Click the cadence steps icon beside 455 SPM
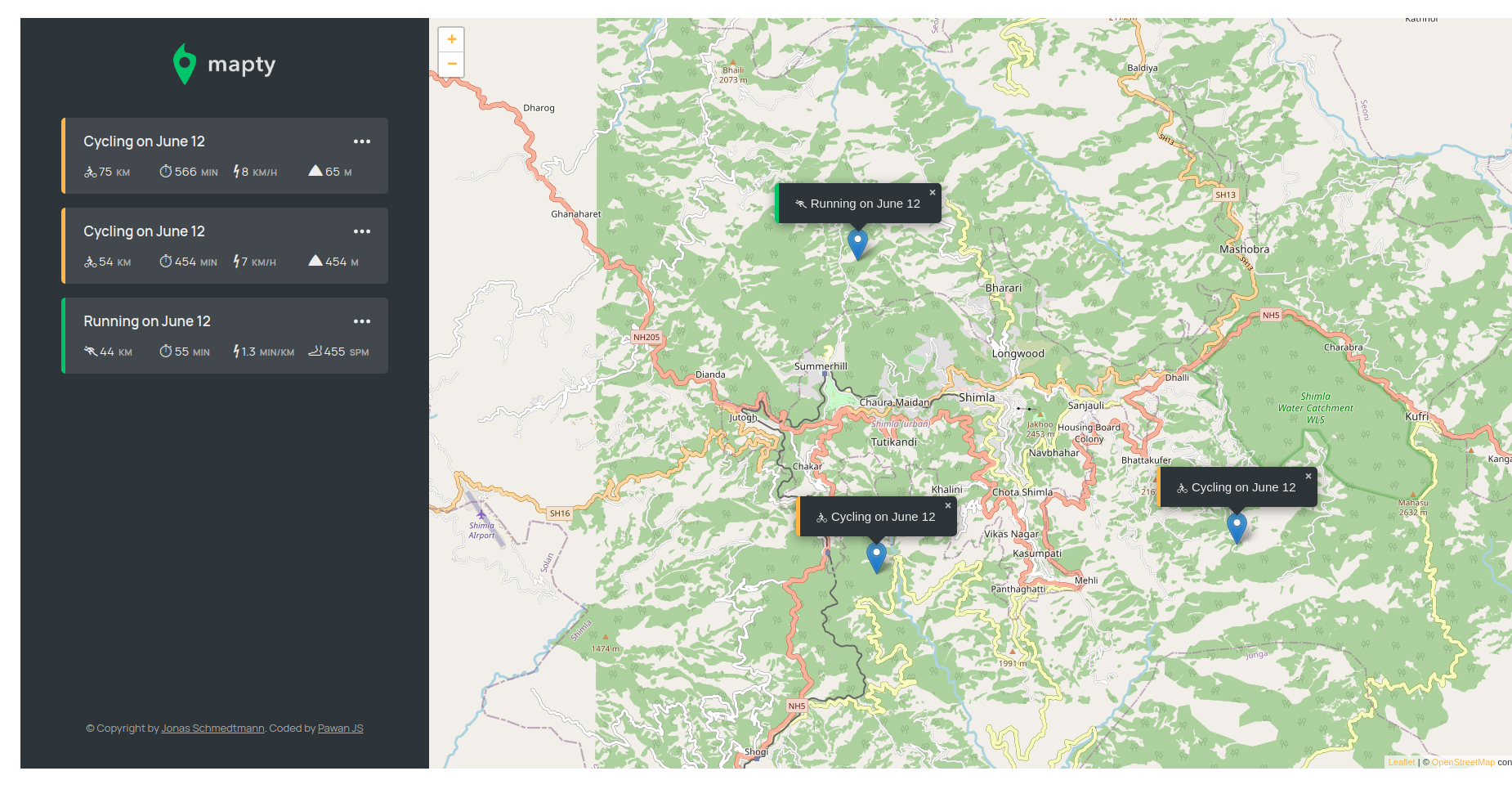This screenshot has width=1512, height=789. pyautogui.click(x=315, y=352)
